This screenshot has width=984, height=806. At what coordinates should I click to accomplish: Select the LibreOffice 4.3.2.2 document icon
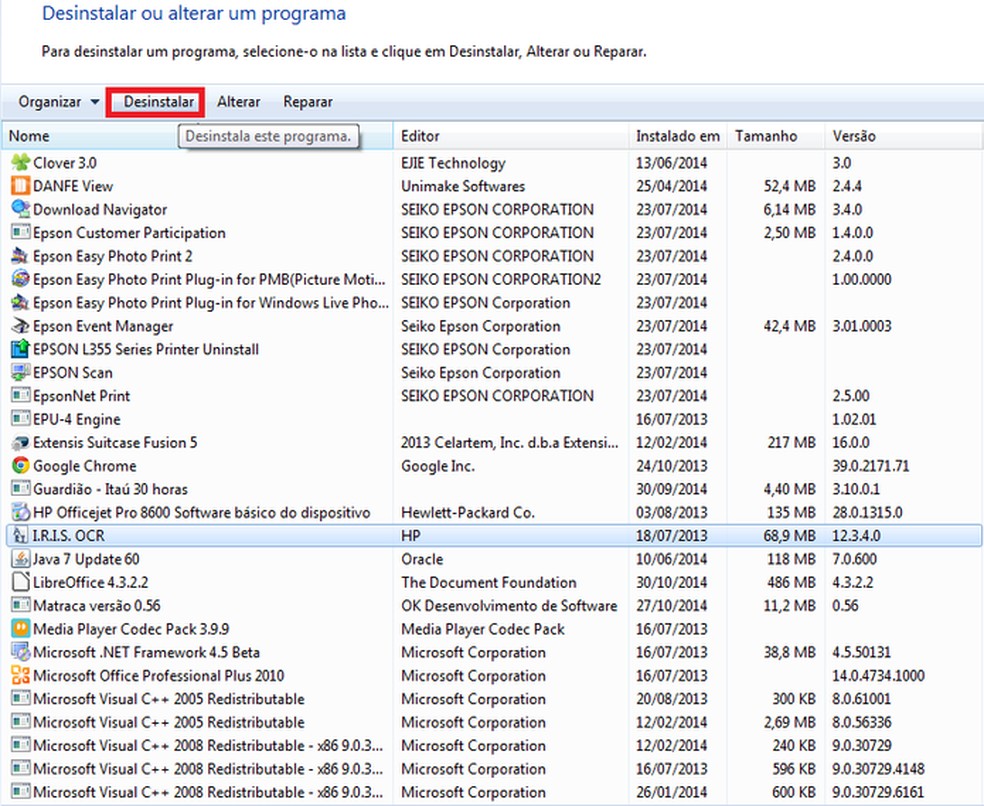(x=20, y=582)
